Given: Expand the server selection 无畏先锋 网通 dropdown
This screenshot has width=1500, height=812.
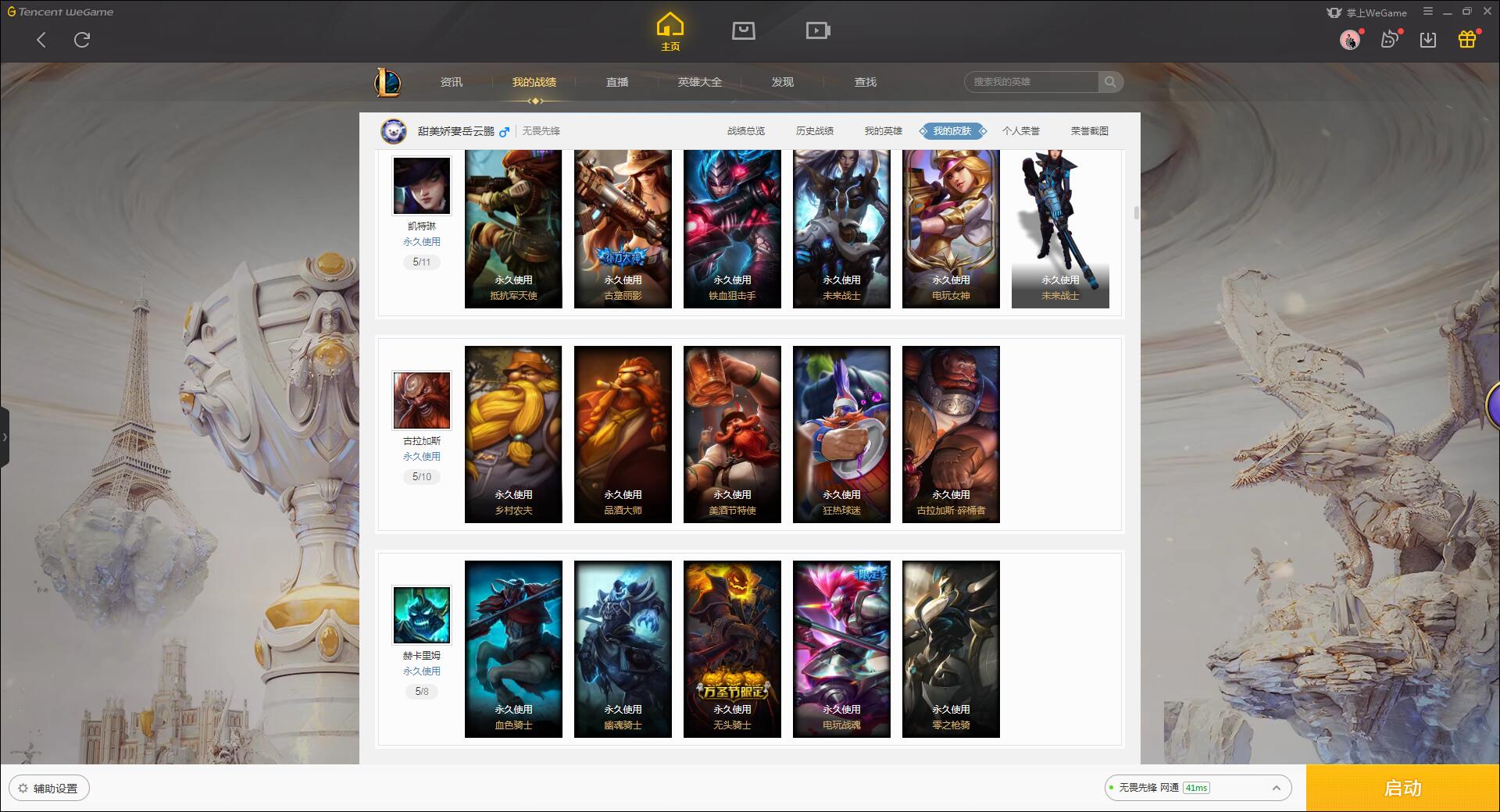Looking at the screenshot, I should click(x=1198, y=788).
